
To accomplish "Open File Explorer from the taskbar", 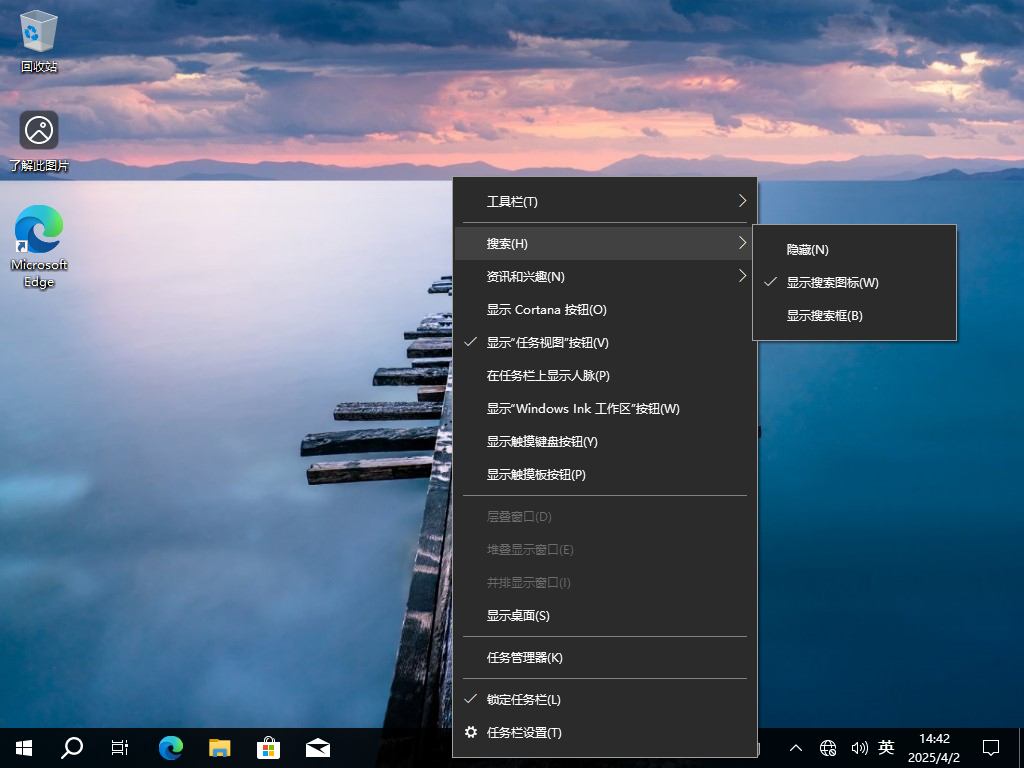I will tap(219, 748).
